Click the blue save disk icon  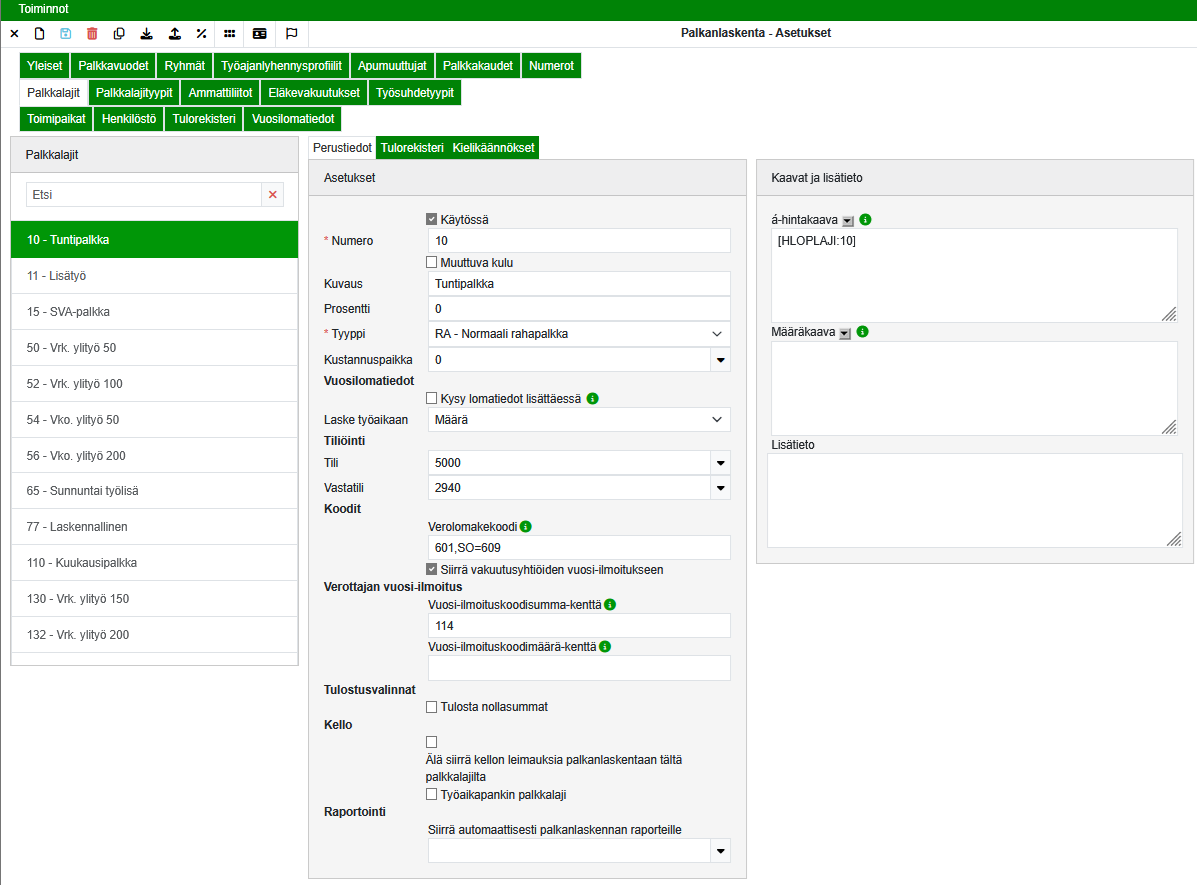click(66, 33)
